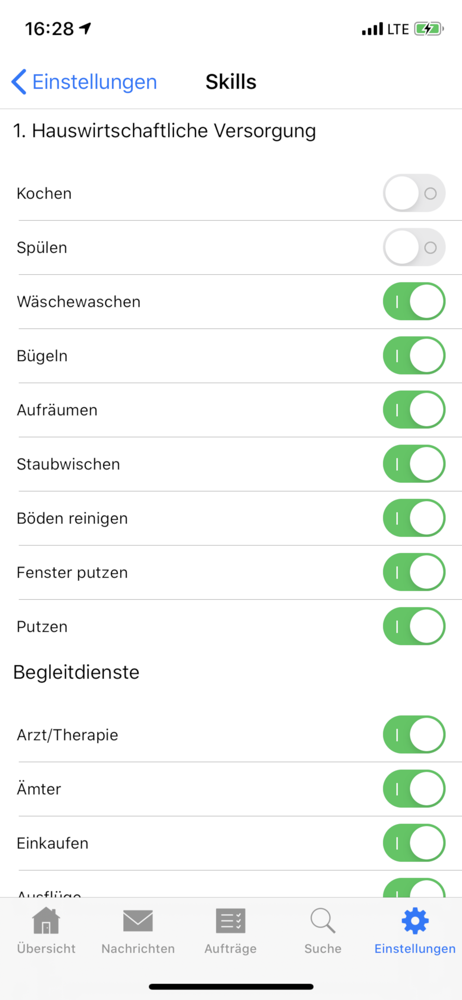Open the Aufträge checklist icon
Image resolution: width=462 pixels, height=1000 pixels.
tap(230, 921)
